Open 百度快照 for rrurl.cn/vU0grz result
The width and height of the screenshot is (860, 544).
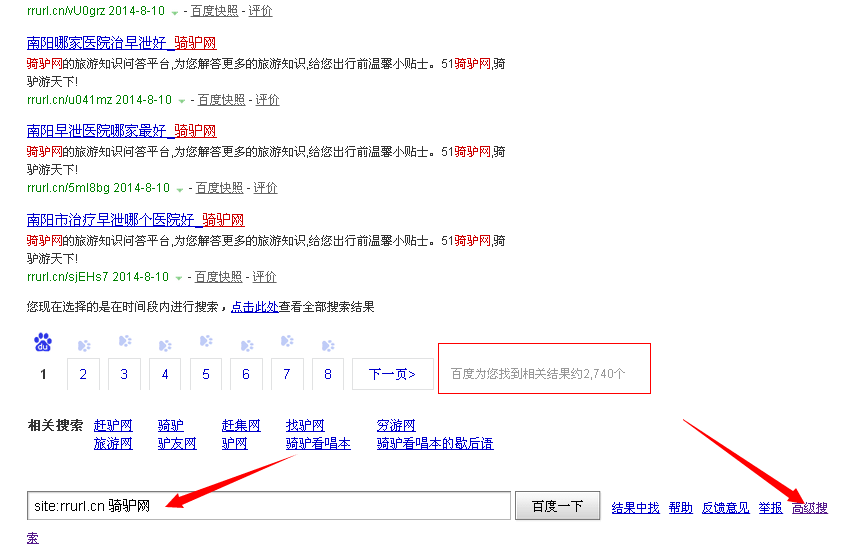point(214,11)
